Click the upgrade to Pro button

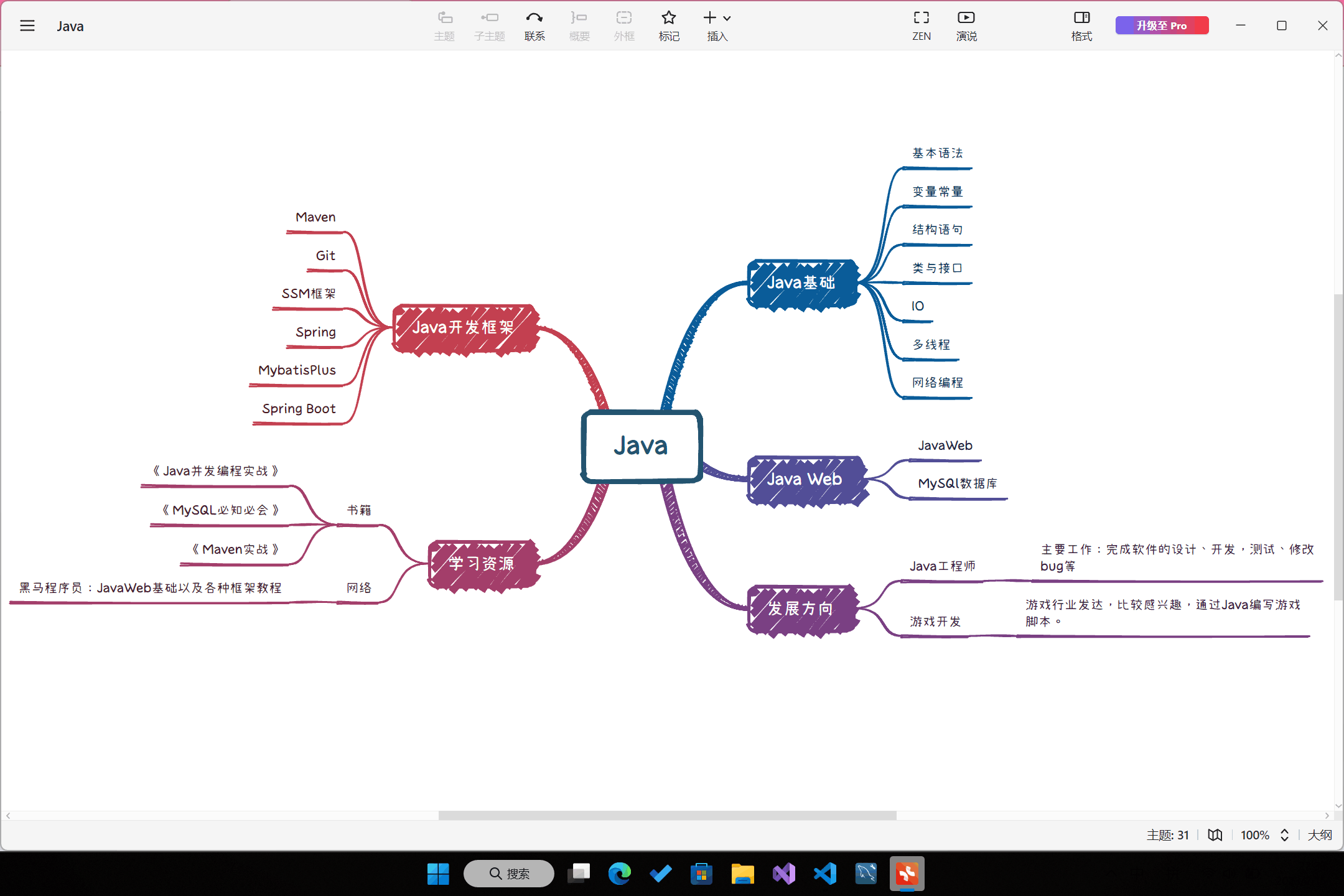point(1161,26)
